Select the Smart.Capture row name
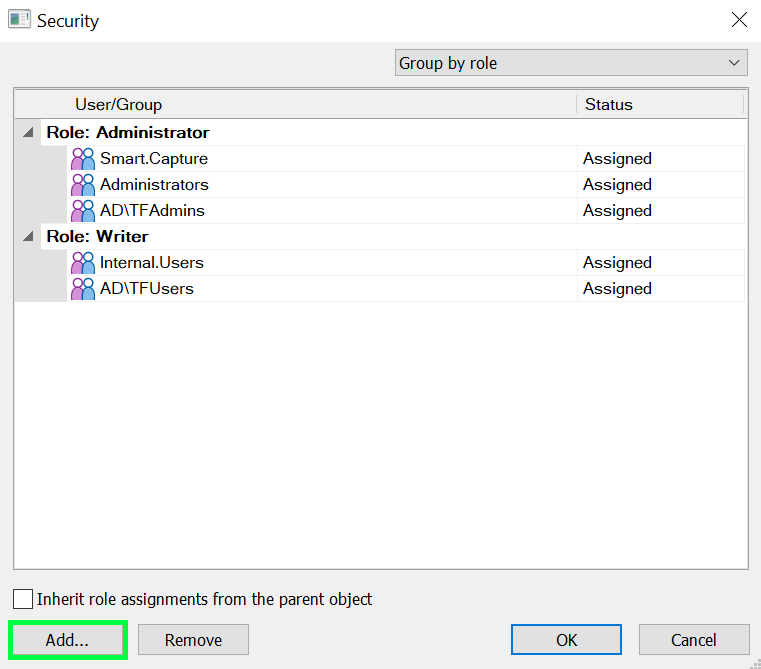 coord(154,159)
